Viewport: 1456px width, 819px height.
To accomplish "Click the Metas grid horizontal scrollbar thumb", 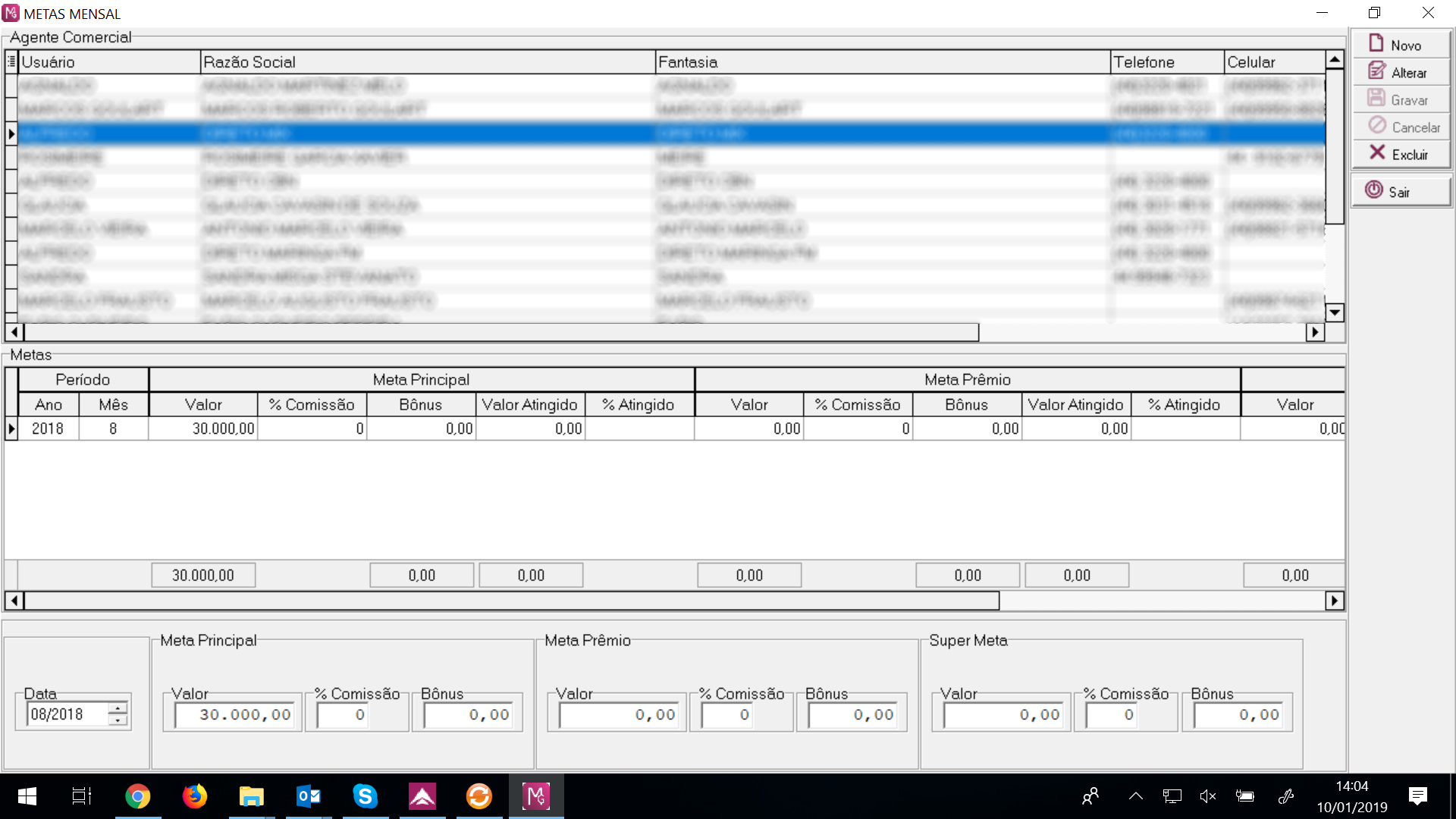I will 512,601.
